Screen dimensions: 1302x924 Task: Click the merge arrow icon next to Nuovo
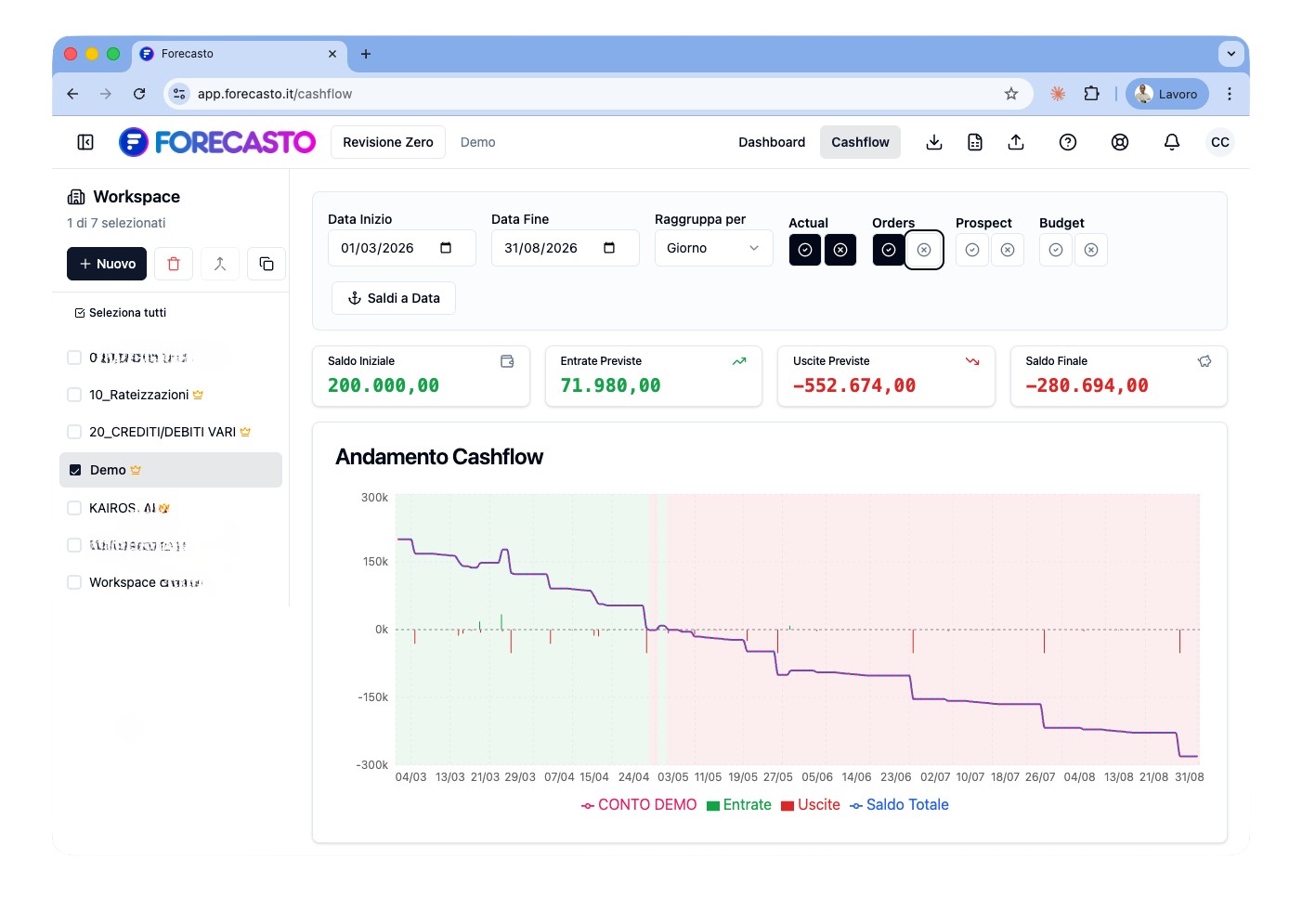click(x=220, y=264)
